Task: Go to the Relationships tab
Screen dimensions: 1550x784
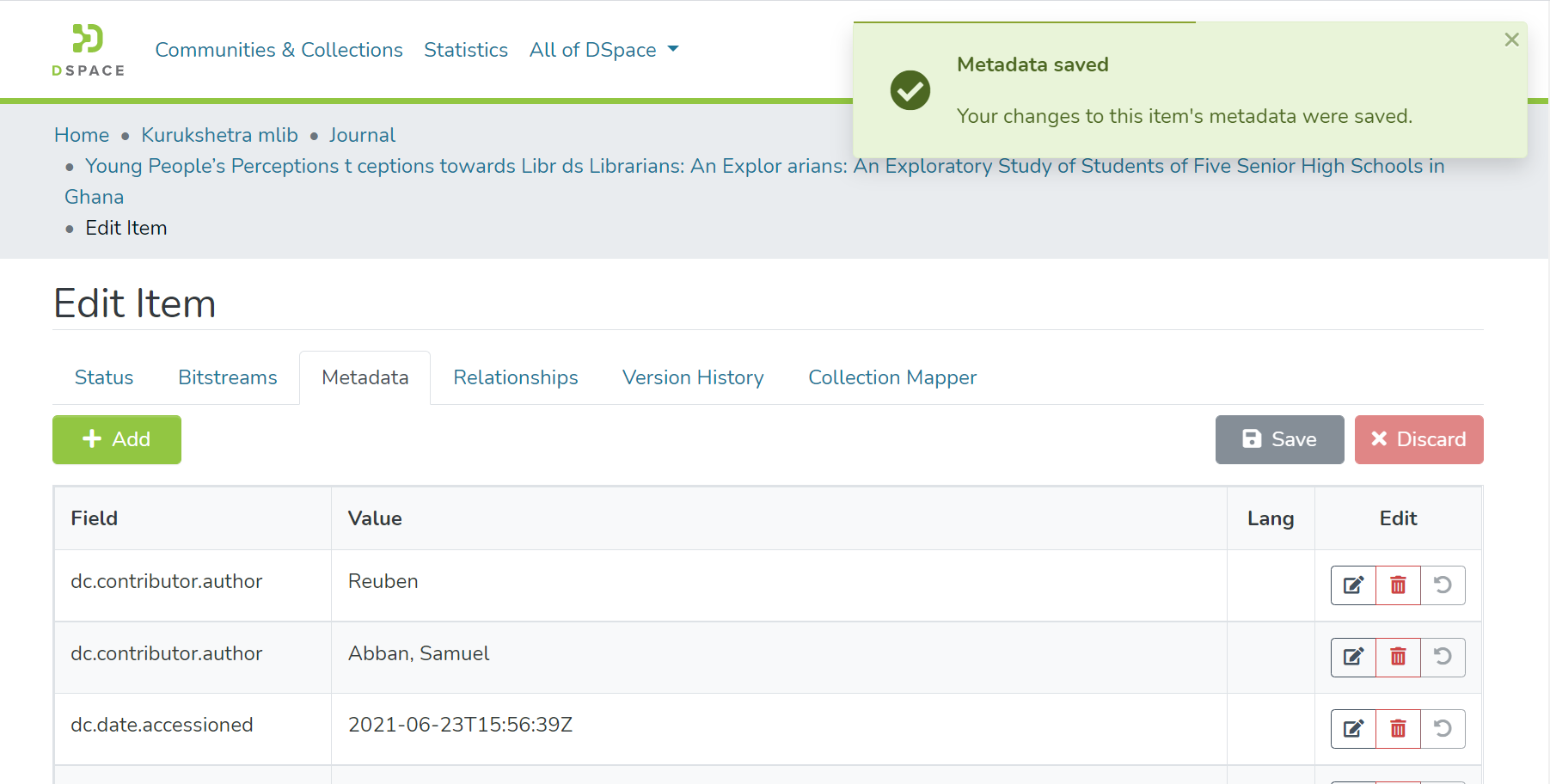Action: 515,377
